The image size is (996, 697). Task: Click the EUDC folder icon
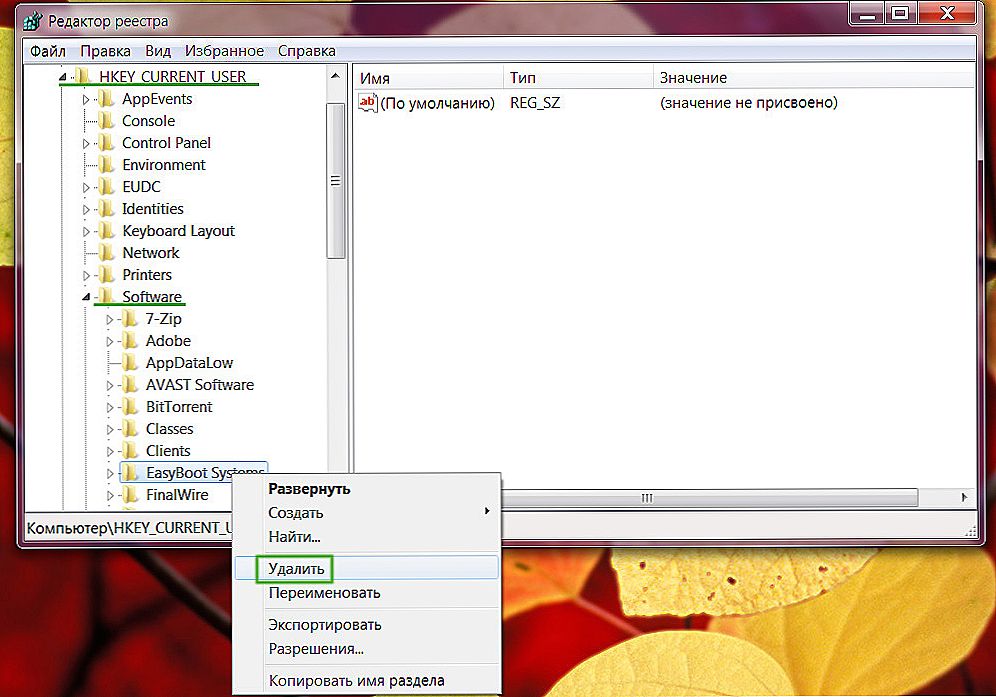pyautogui.click(x=107, y=187)
